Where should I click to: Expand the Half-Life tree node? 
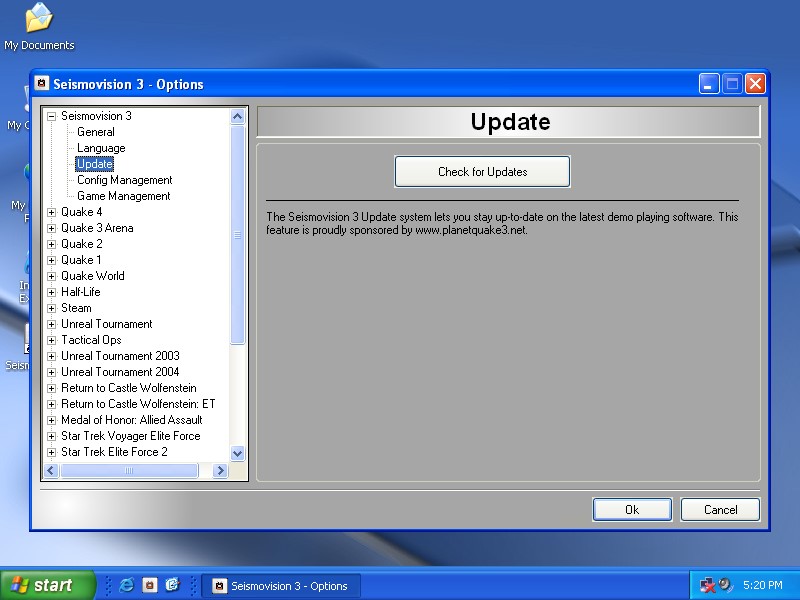click(52, 292)
